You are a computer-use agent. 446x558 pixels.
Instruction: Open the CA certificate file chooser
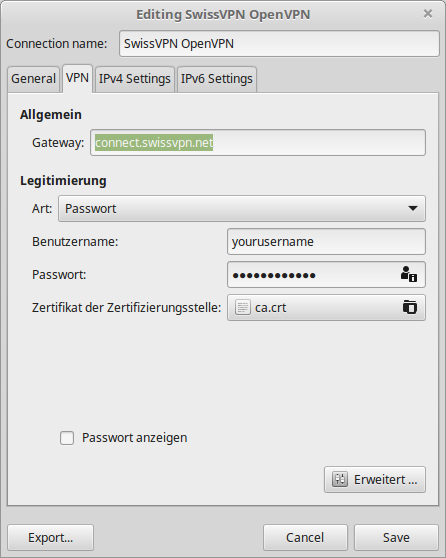pyautogui.click(x=326, y=307)
